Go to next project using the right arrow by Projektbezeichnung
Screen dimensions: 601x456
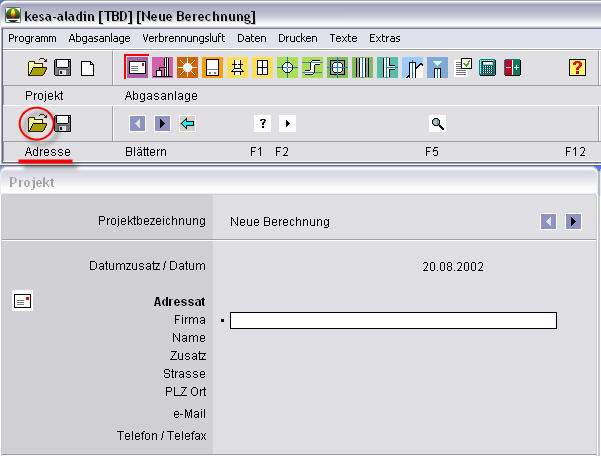(x=573, y=221)
